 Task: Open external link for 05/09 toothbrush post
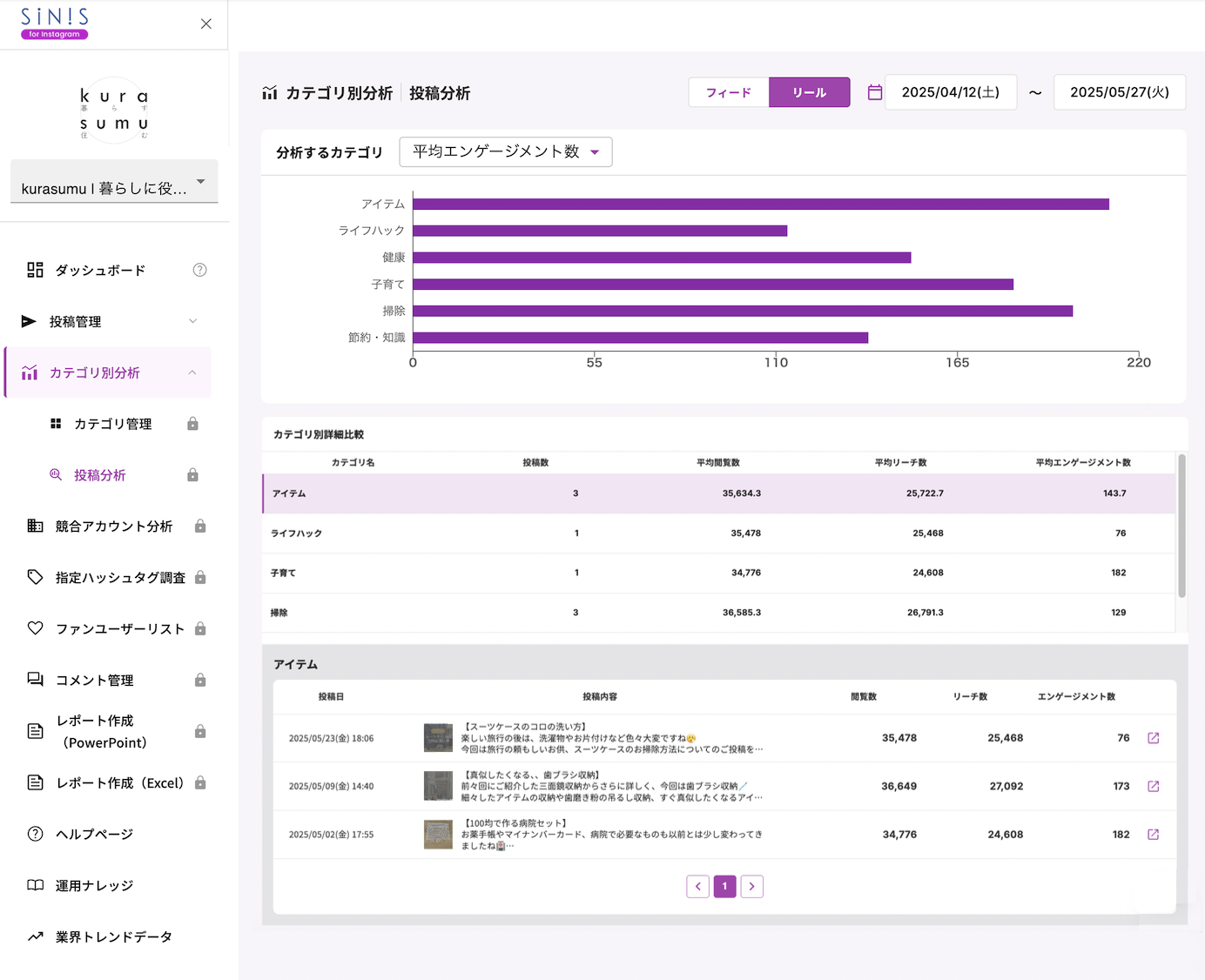[x=1153, y=786]
